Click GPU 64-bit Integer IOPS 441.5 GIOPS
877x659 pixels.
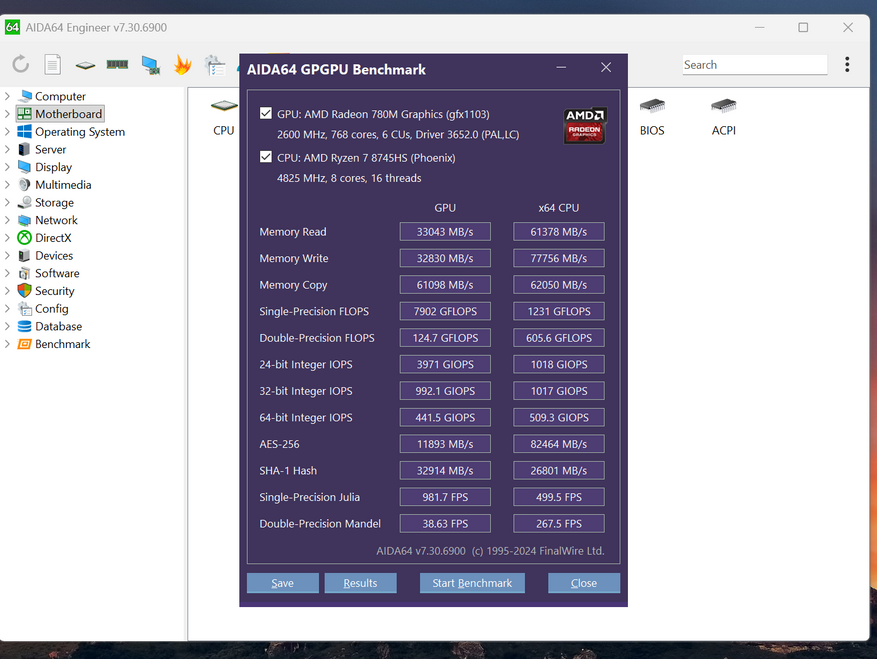click(x=445, y=417)
